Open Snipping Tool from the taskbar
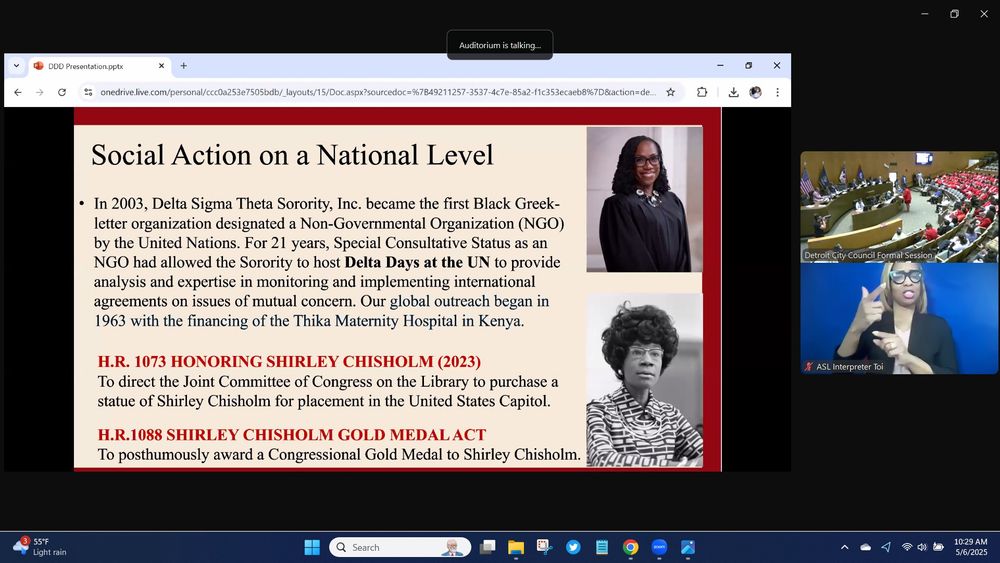The height and width of the screenshot is (563, 1000). pos(544,547)
